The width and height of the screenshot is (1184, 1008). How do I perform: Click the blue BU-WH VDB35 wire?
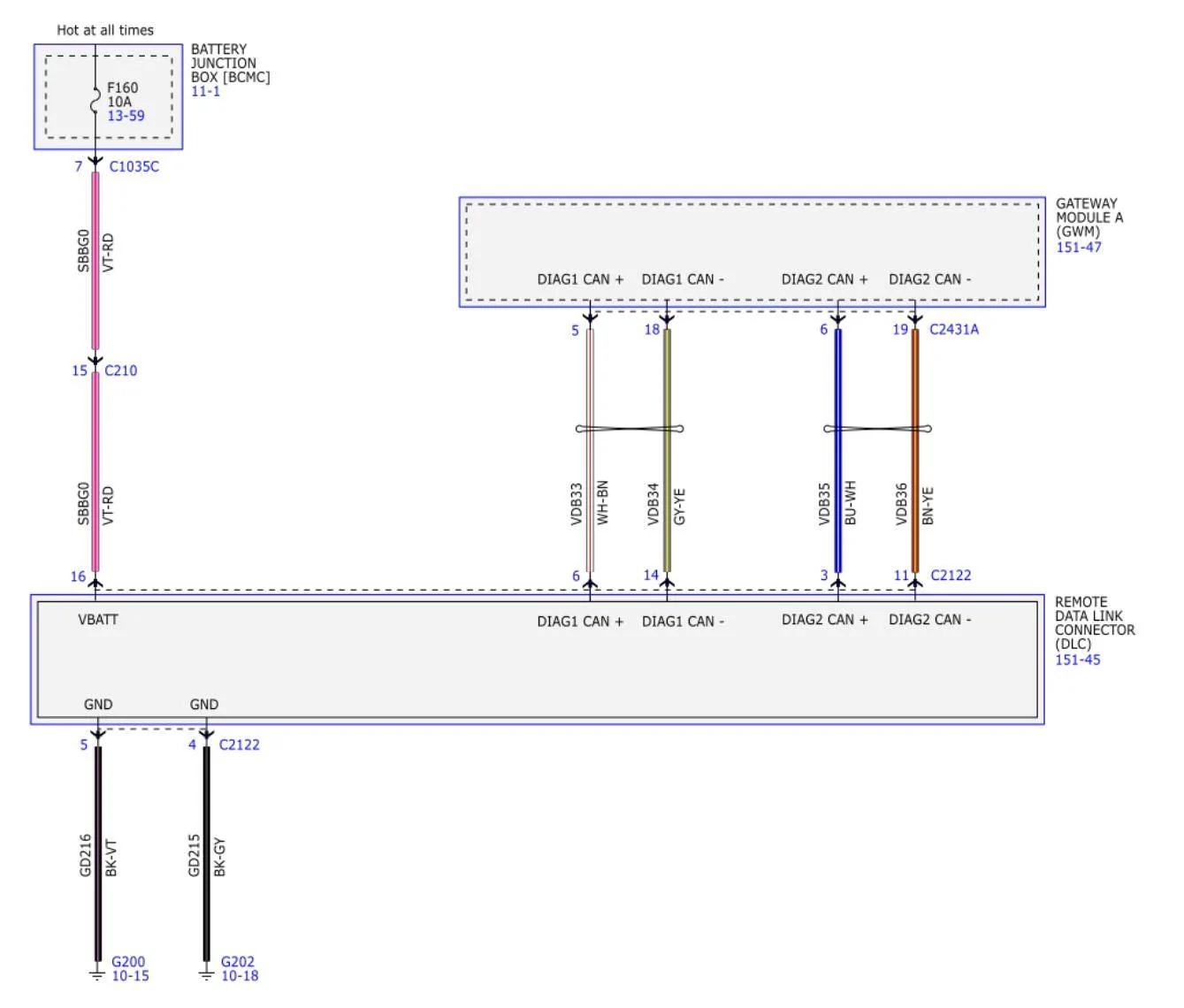838,451
